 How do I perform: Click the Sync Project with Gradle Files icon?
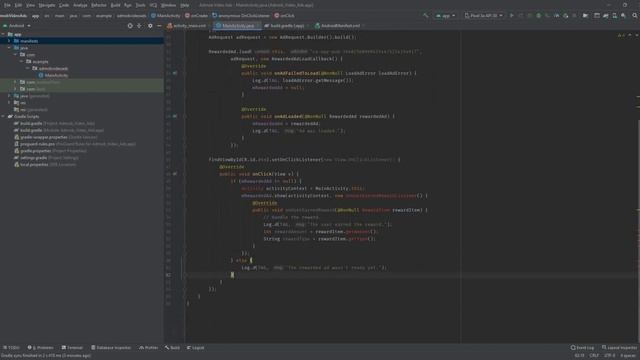[606, 16]
